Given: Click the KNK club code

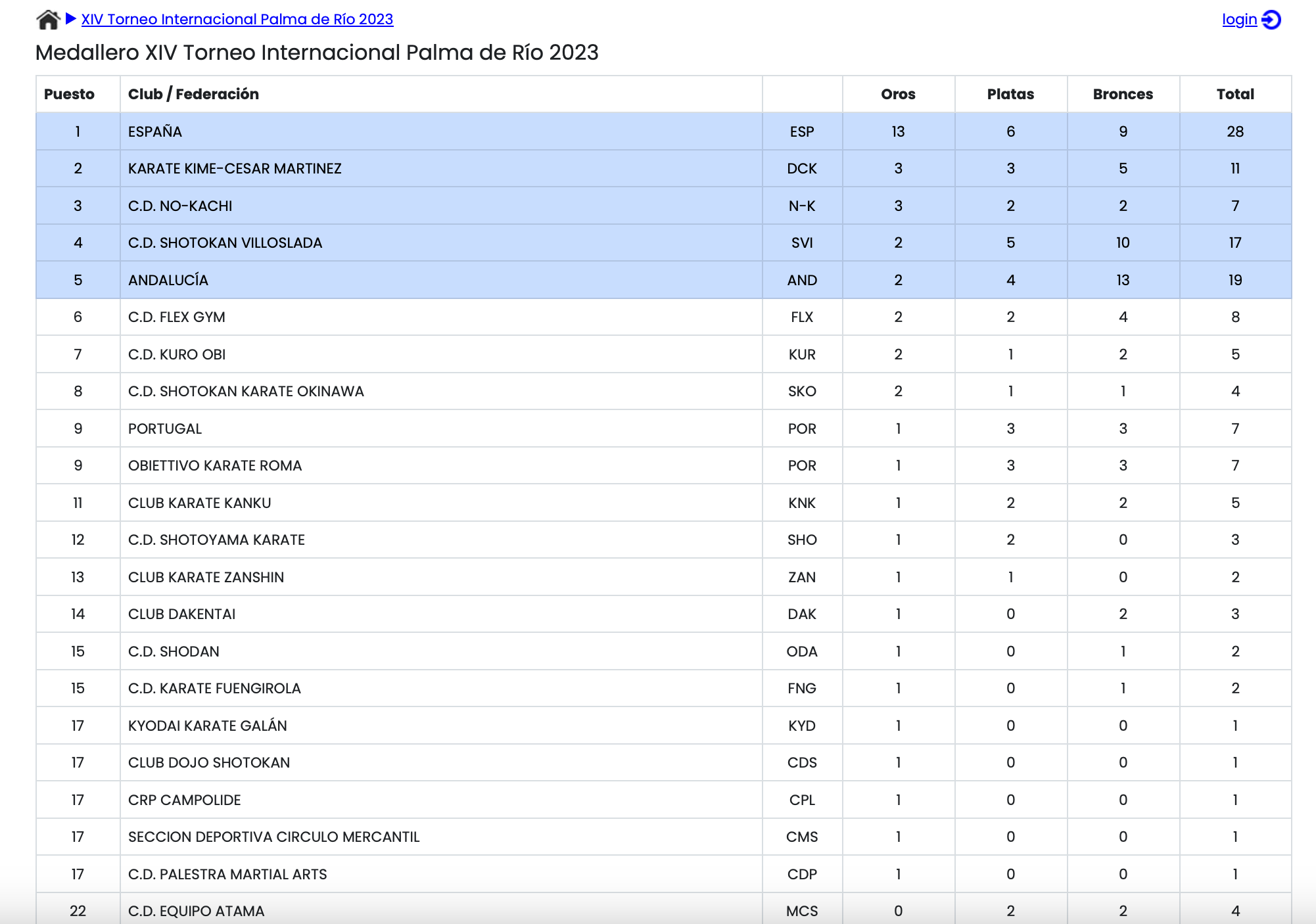Looking at the screenshot, I should (x=802, y=503).
